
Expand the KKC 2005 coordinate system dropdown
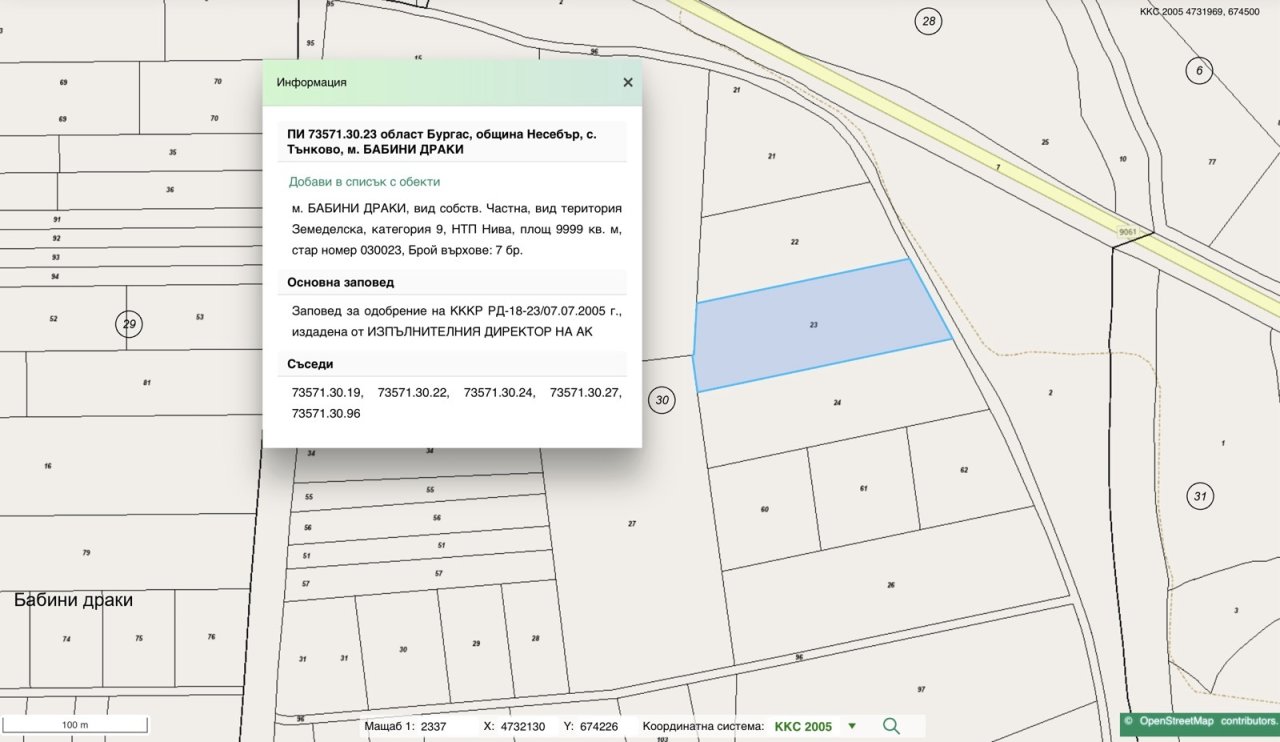[x=852, y=727]
